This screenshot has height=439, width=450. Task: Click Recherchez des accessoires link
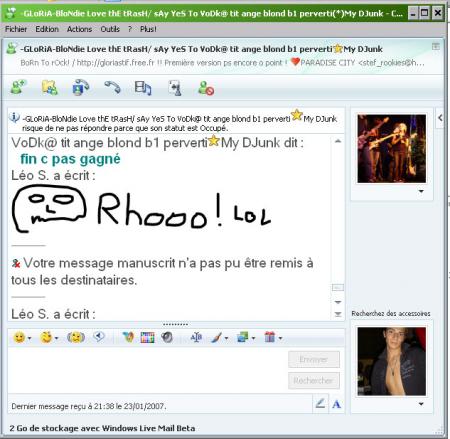[x=391, y=313]
